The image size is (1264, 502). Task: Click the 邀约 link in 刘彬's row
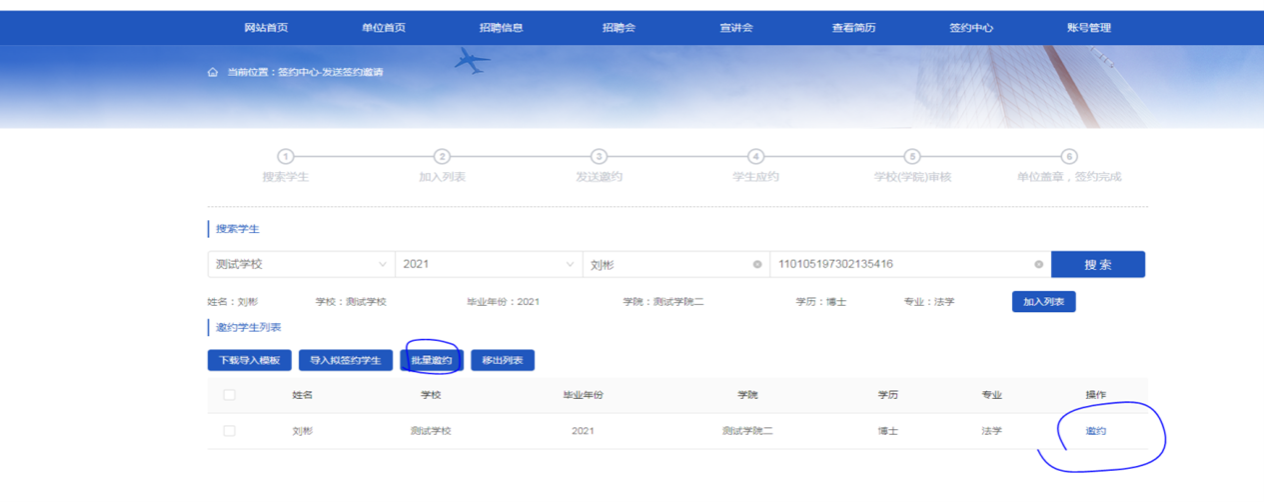tap(1096, 431)
